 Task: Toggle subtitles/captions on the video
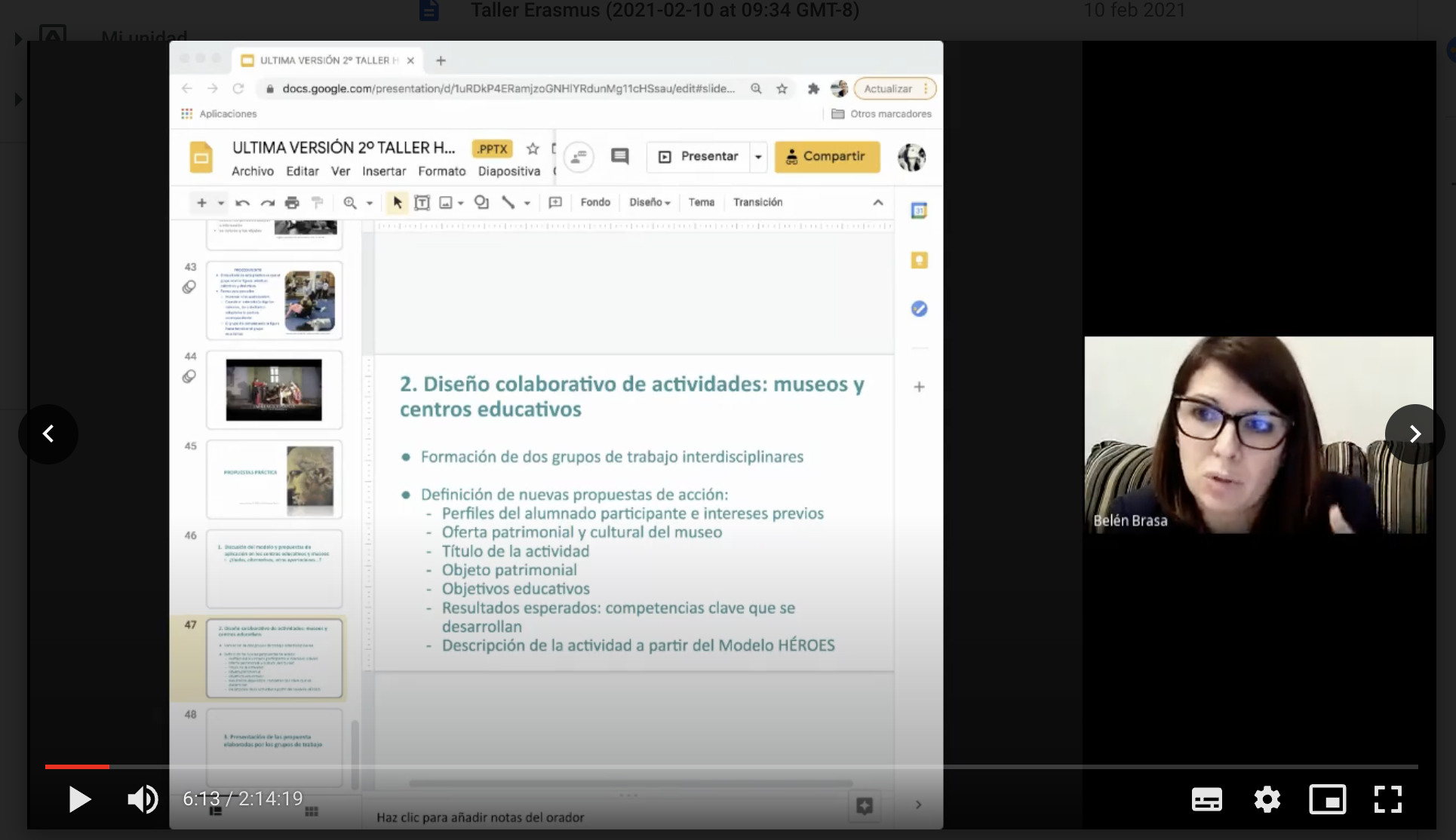pos(1206,799)
